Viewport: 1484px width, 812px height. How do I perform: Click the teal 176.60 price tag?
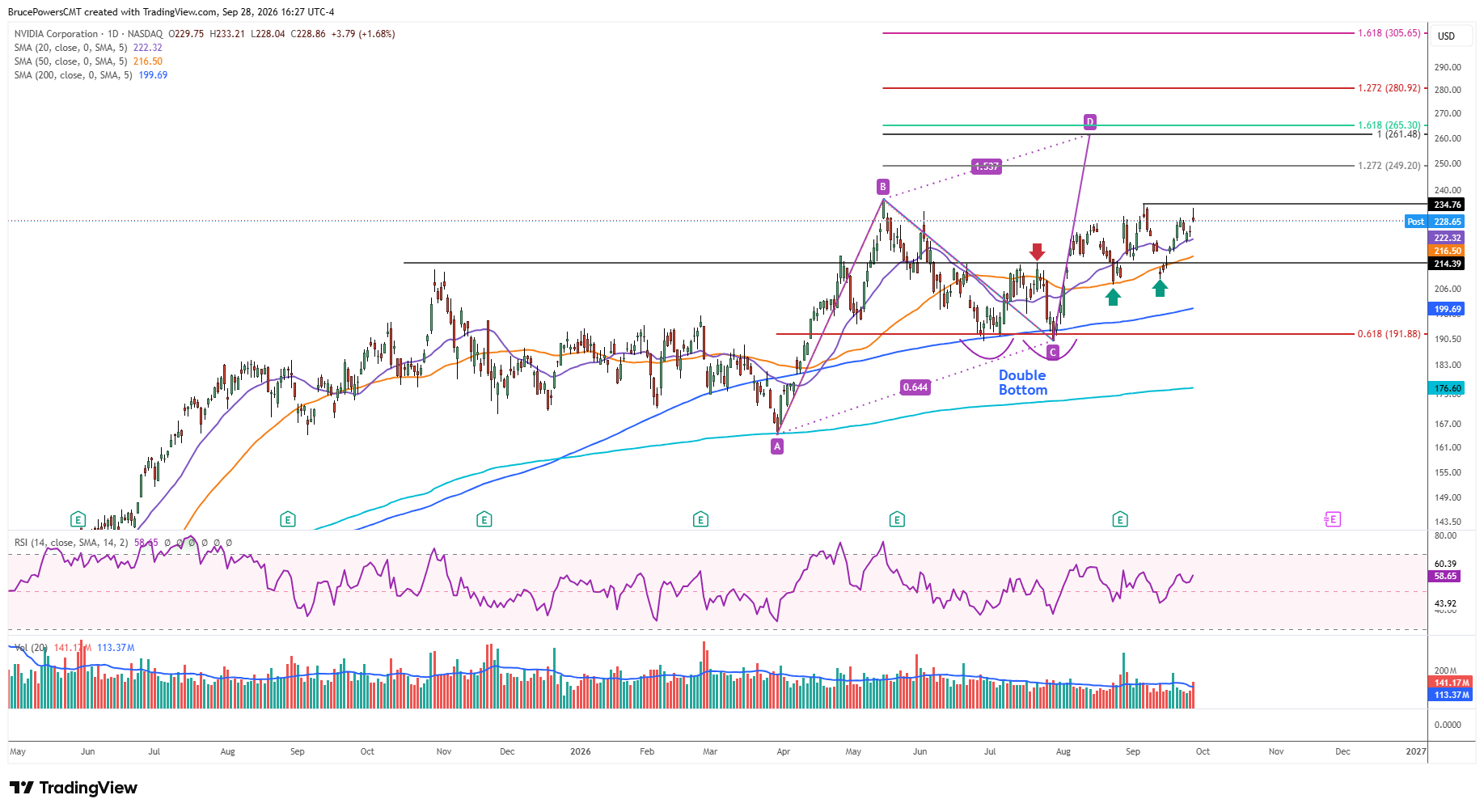1448,388
